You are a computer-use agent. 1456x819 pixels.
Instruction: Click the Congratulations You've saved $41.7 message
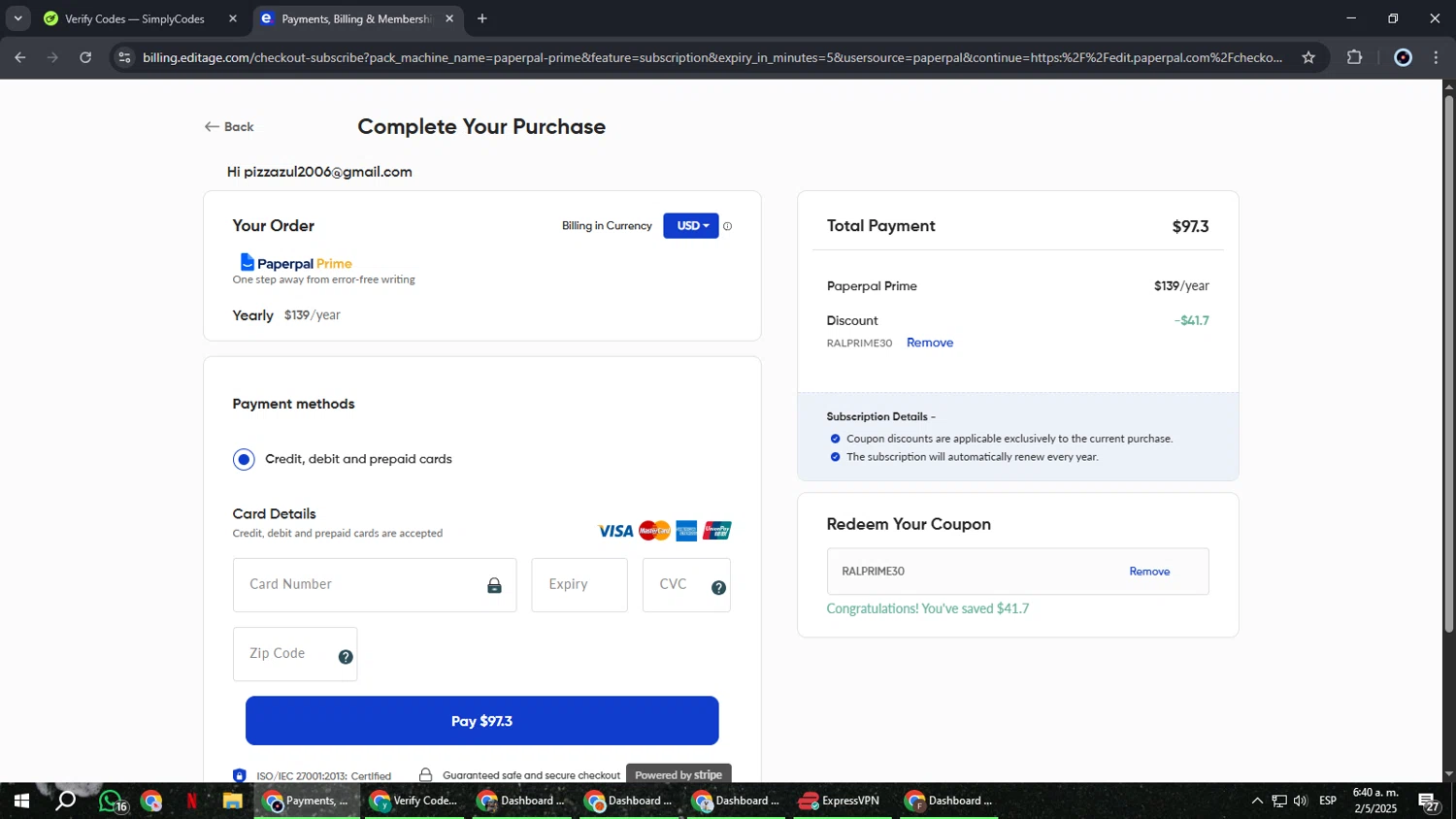click(x=928, y=608)
